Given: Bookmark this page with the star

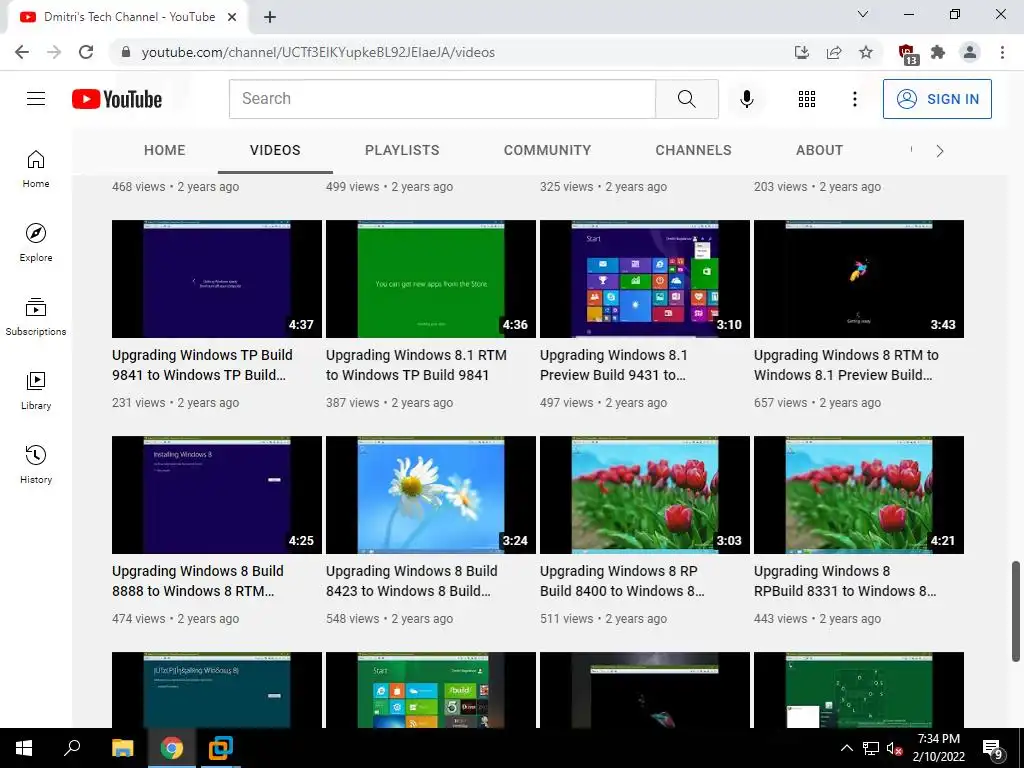Looking at the screenshot, I should click(866, 52).
